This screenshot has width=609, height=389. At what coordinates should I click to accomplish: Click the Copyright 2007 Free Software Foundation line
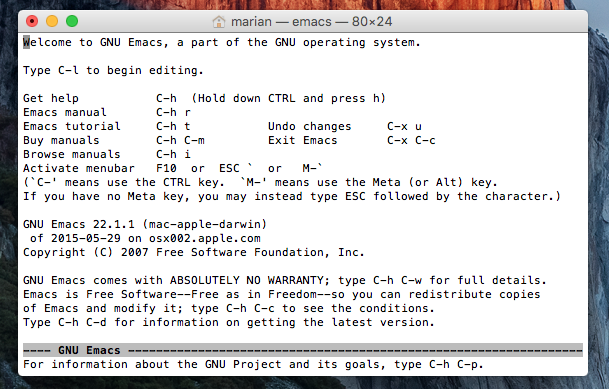(194, 252)
